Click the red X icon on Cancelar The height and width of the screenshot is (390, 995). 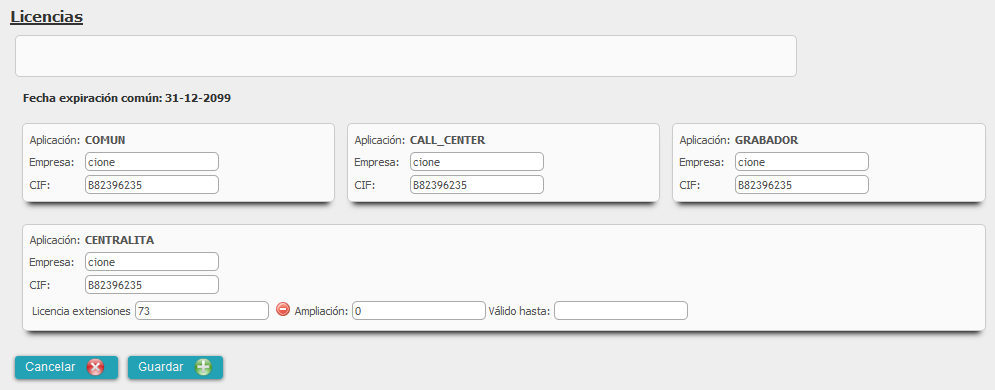(95, 367)
